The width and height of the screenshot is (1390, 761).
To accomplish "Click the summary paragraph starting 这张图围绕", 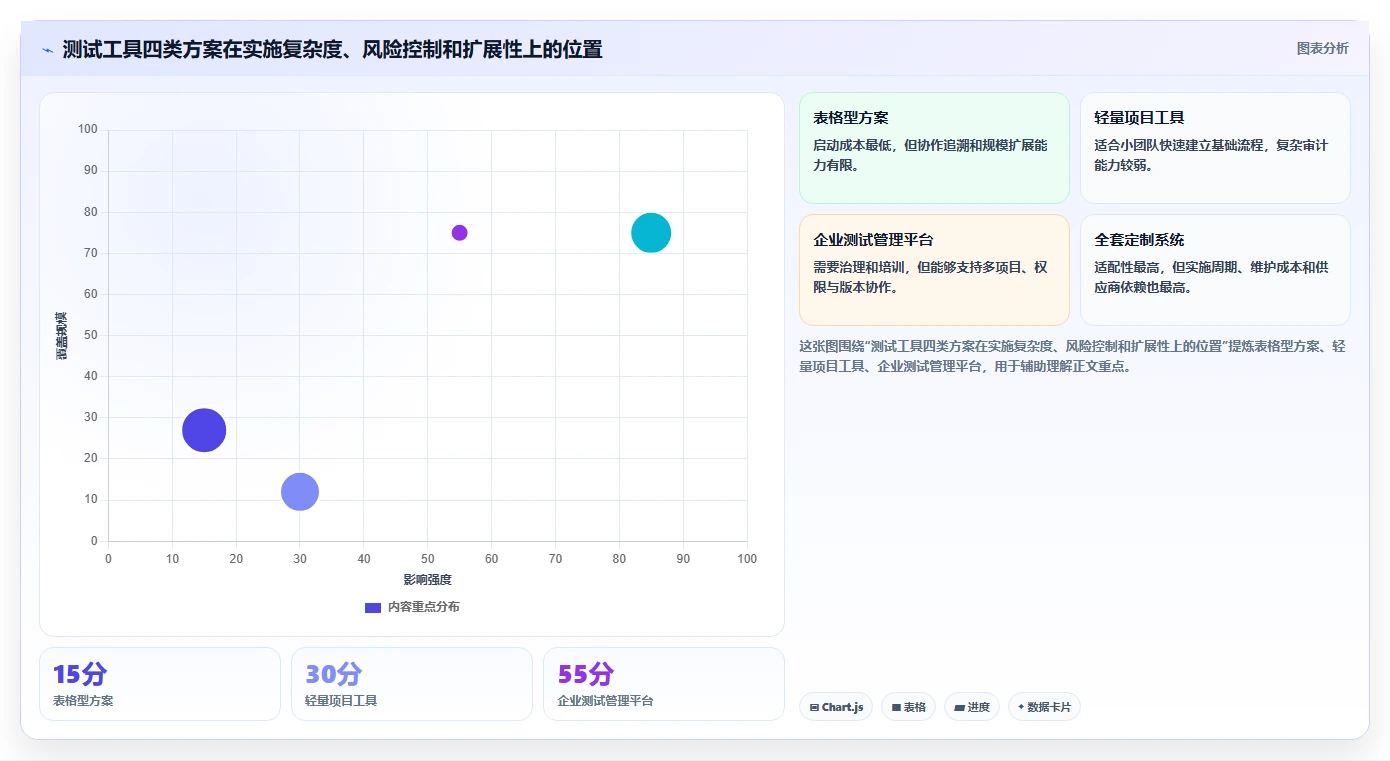I will pyautogui.click(x=1072, y=356).
